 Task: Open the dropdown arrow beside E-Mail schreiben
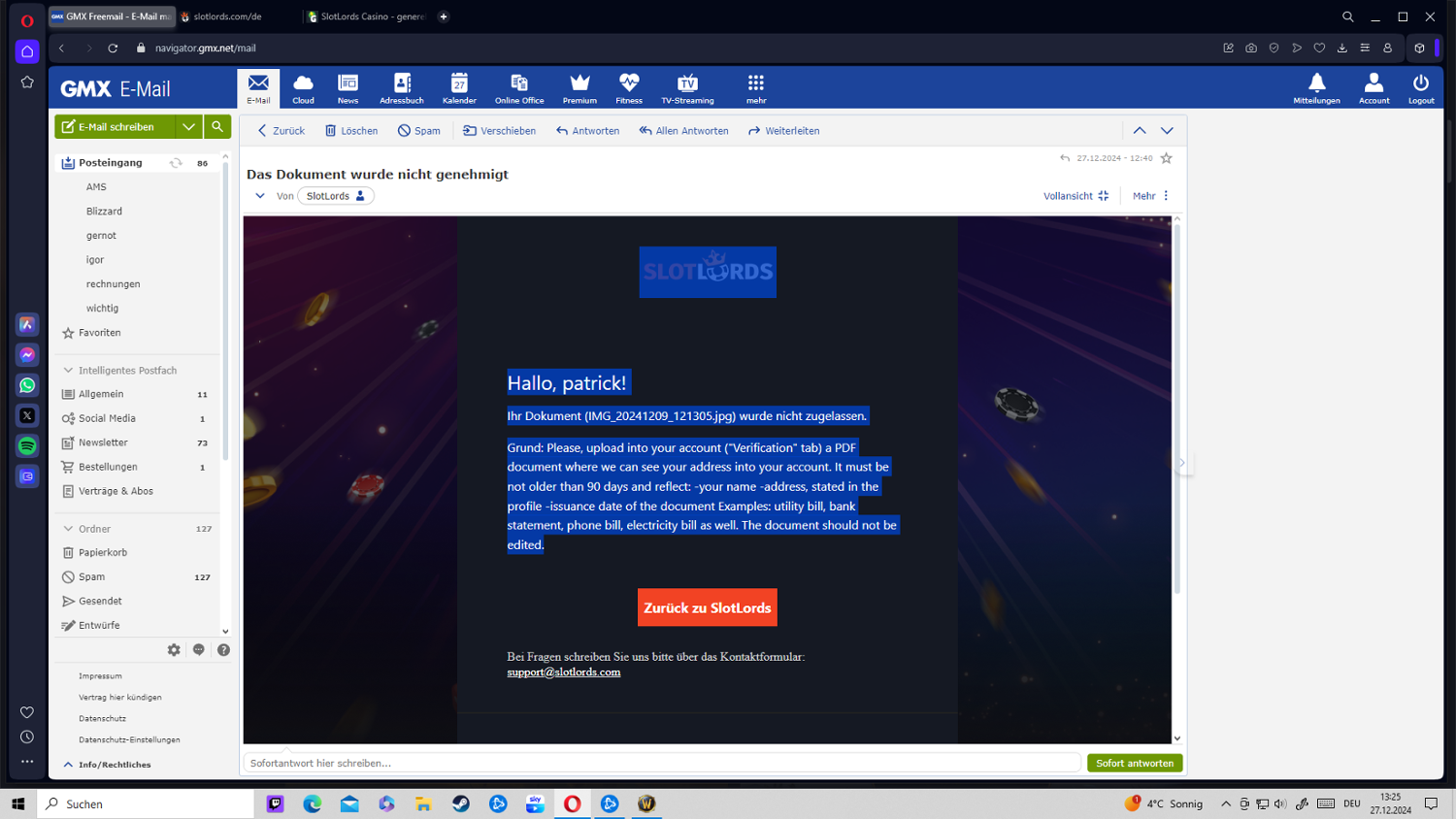pos(189,127)
